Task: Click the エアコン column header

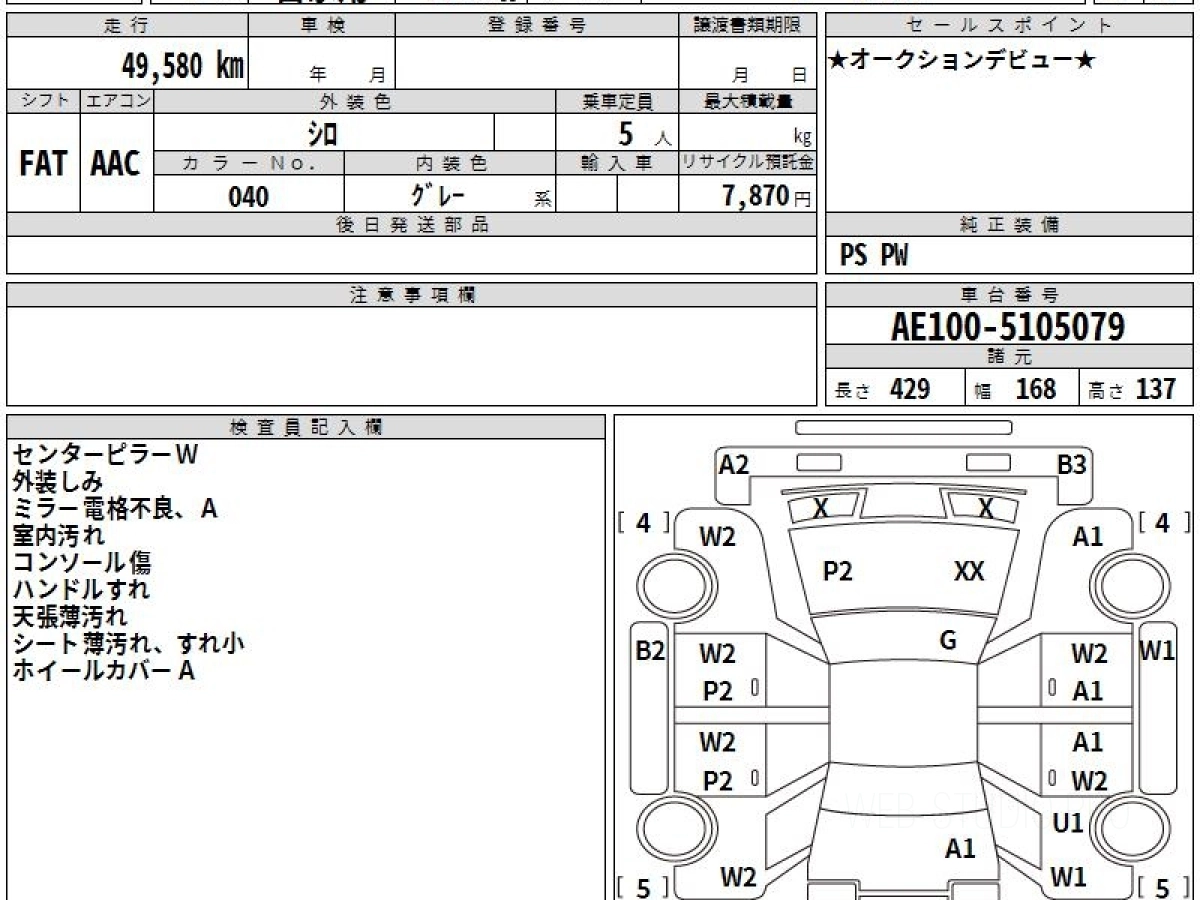Action: (x=117, y=101)
